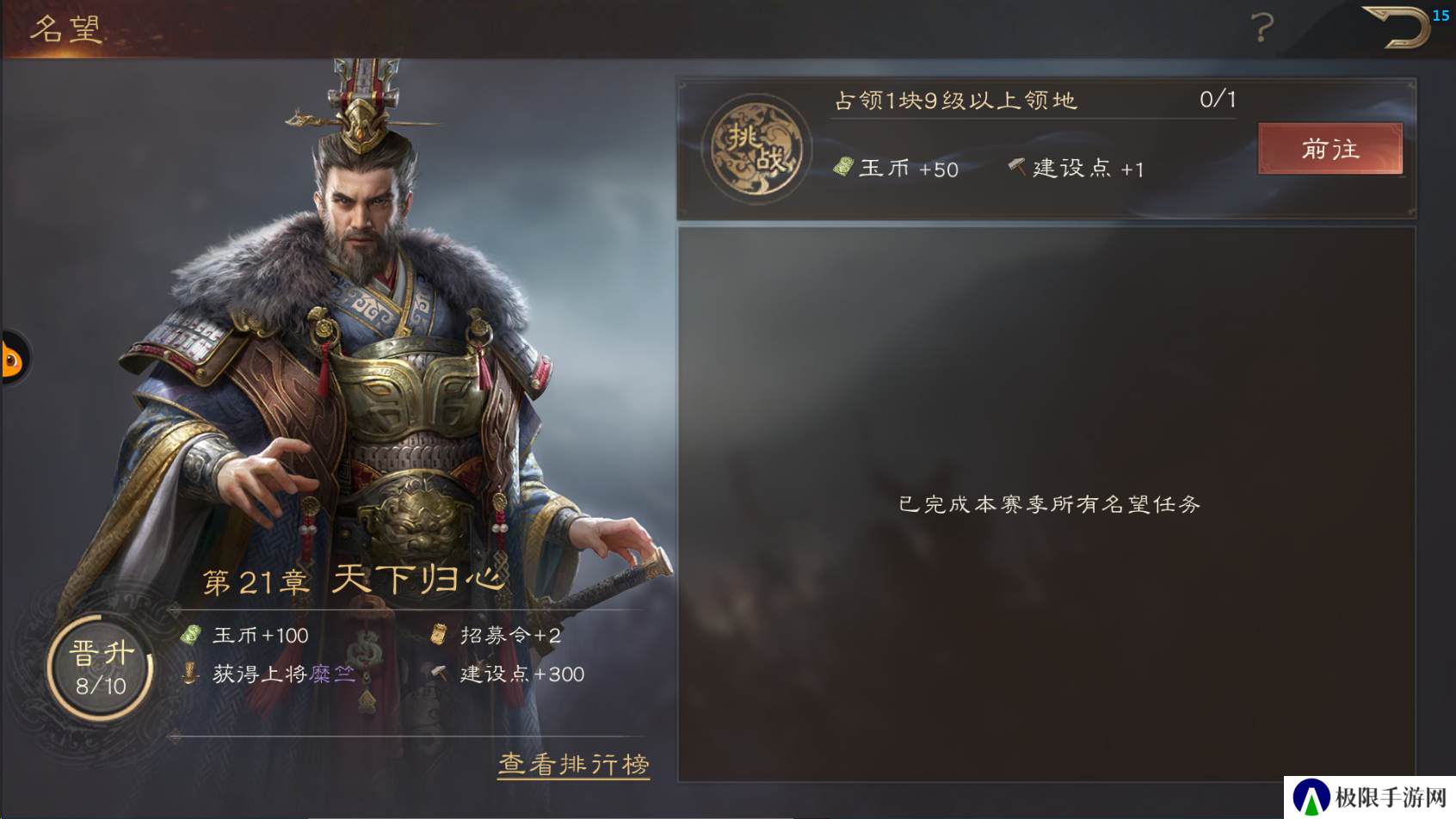This screenshot has height=819, width=1456.
Task: Click the chapter title 第21章 天下归心
Action: (x=352, y=579)
